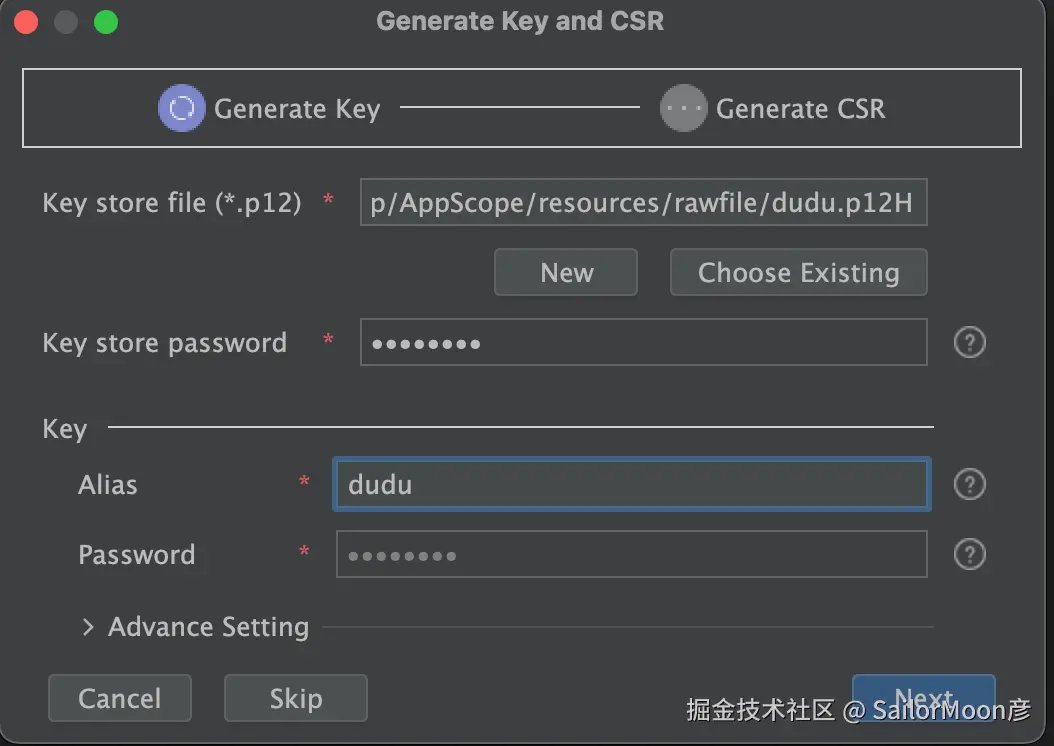Select the Generate Key step label
This screenshot has width=1054, height=746.
297,108
